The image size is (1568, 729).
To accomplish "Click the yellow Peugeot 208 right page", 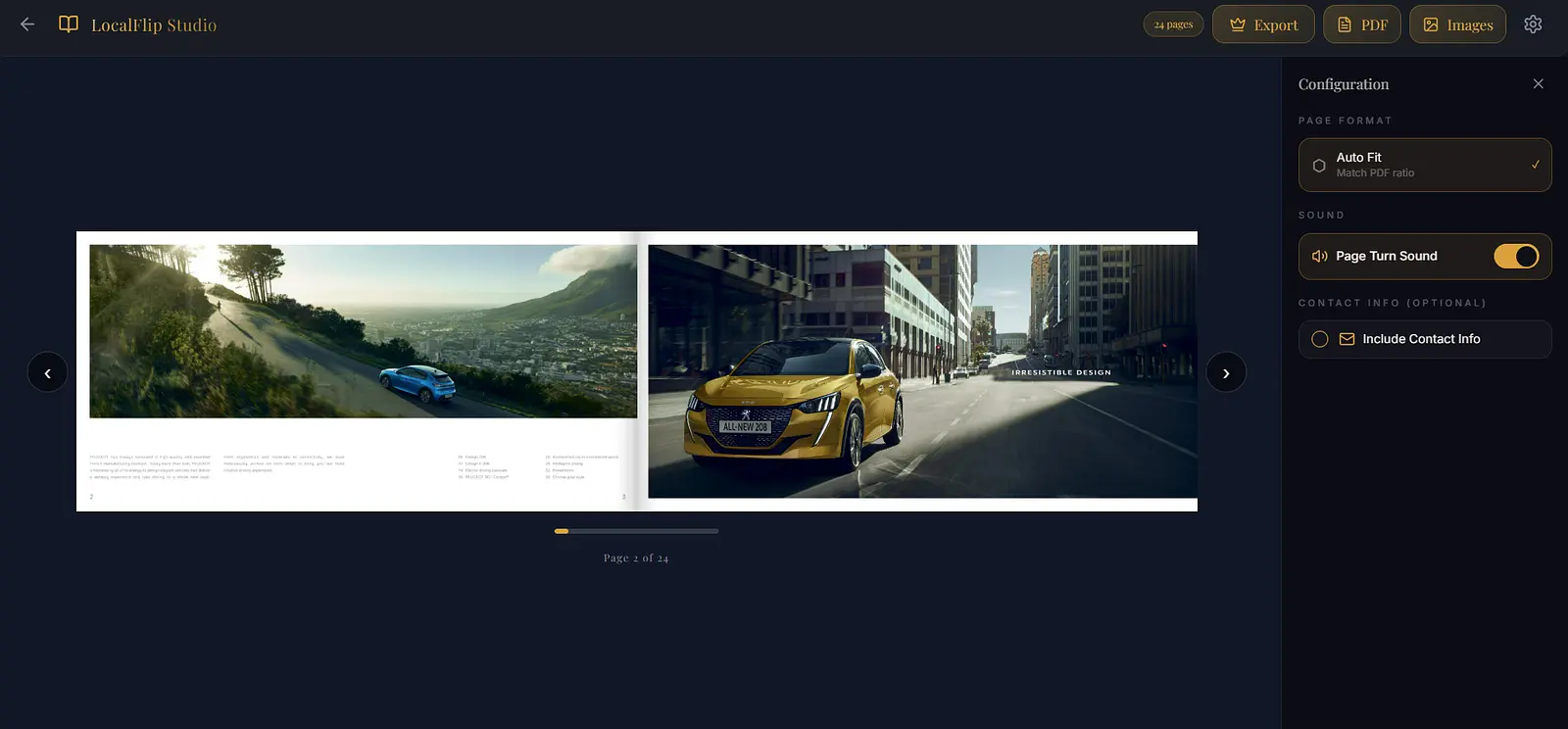I will [922, 371].
